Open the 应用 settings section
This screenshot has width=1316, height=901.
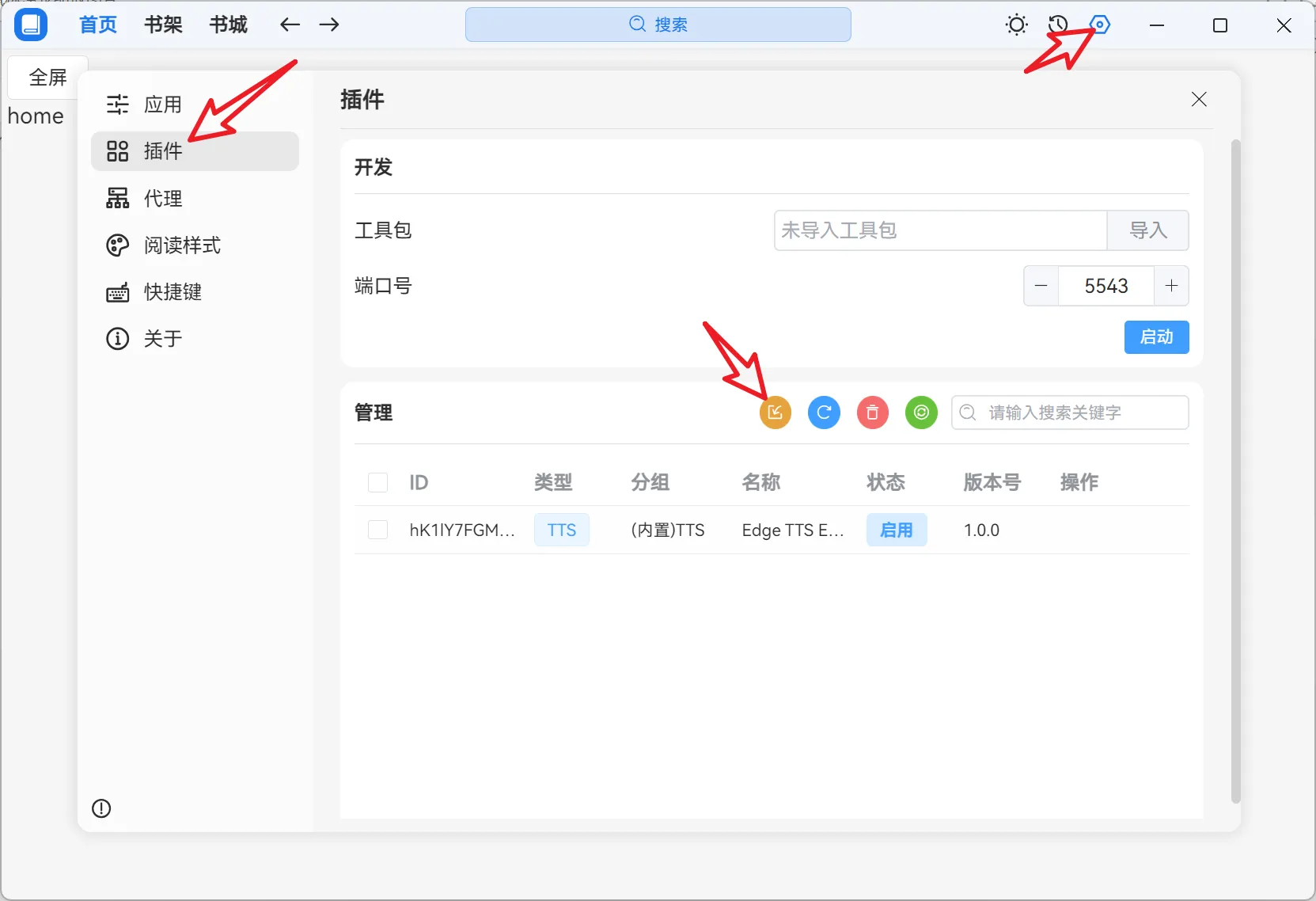(x=195, y=105)
